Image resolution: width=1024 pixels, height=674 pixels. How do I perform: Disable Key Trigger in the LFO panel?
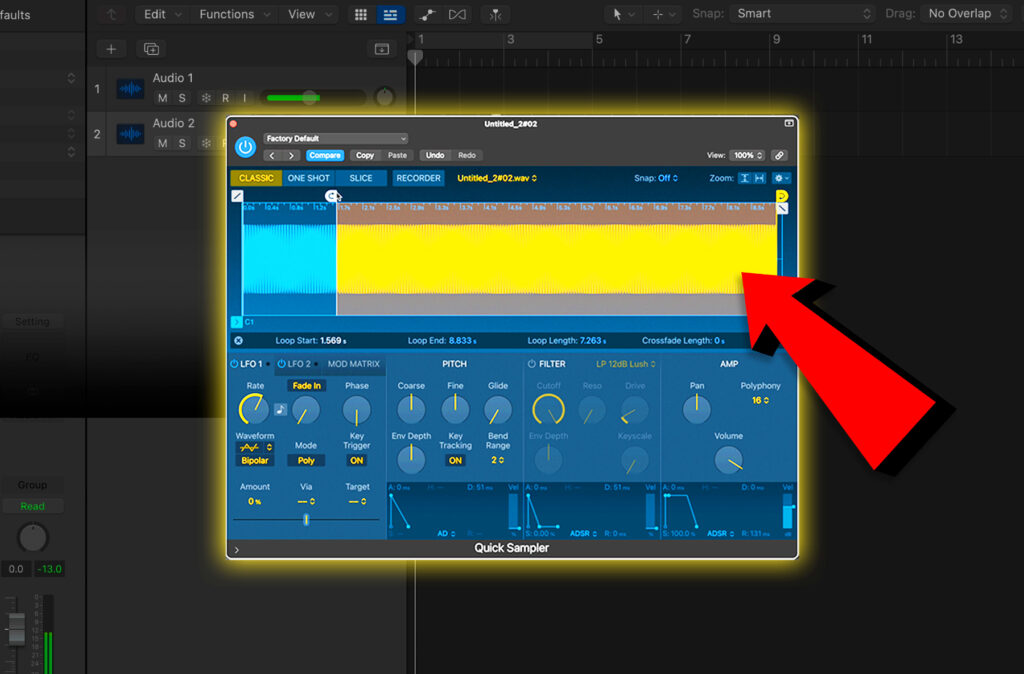click(358, 460)
